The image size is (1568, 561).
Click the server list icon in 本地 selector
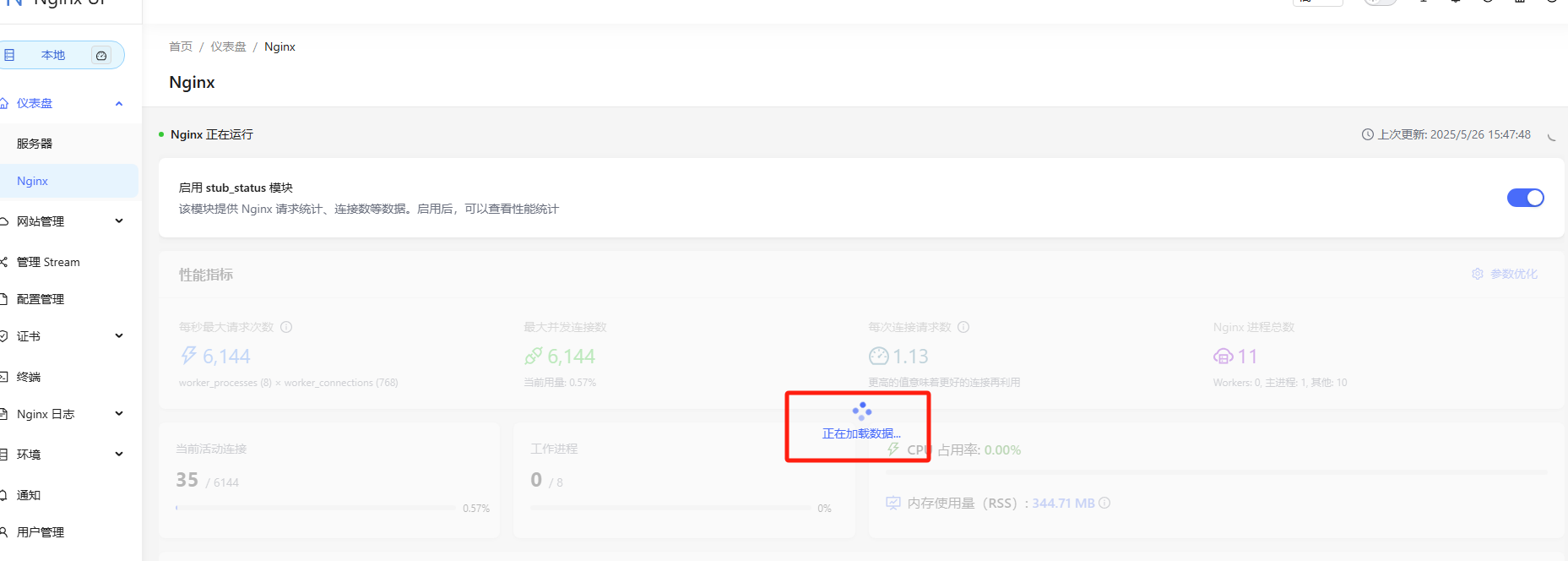tap(9, 55)
